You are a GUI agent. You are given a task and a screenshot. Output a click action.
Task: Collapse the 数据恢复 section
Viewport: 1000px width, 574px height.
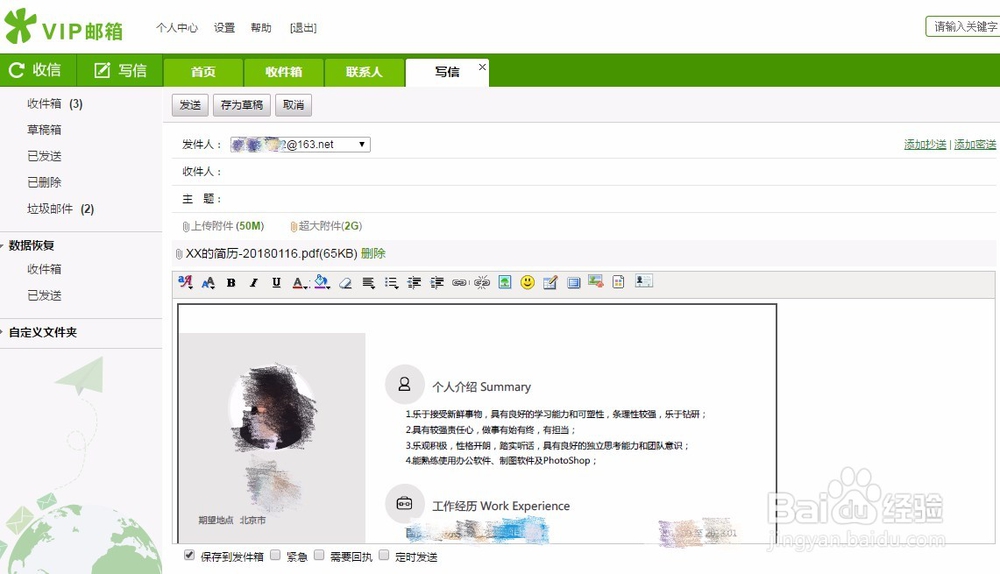tap(31, 245)
